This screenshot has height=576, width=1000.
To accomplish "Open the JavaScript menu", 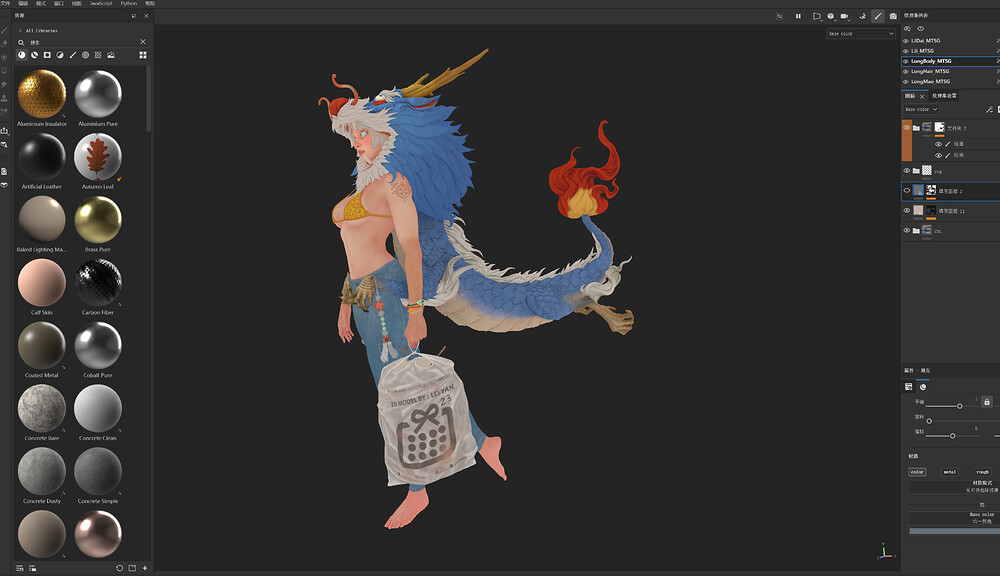I will point(101,3).
